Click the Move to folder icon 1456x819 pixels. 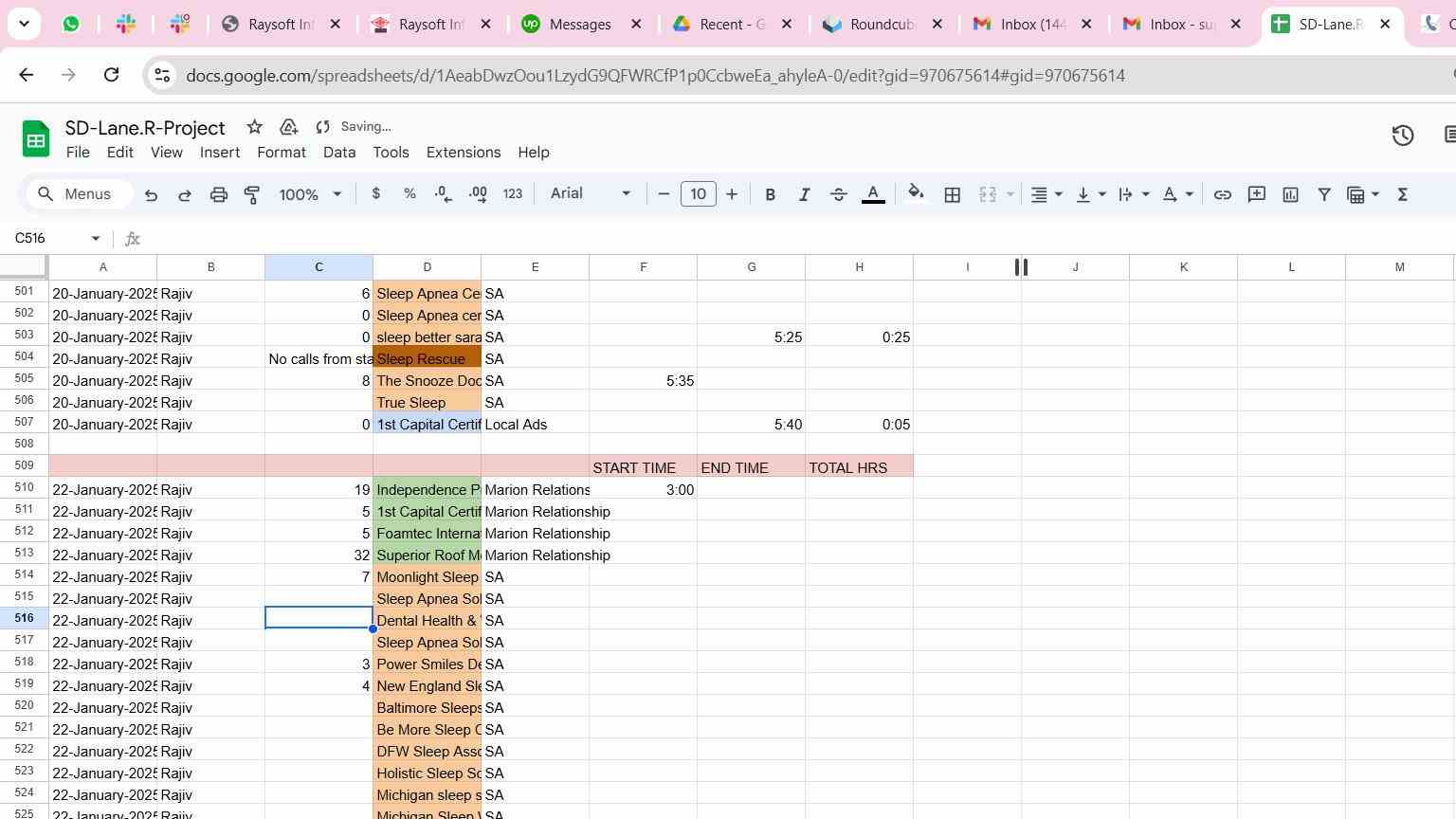289,127
